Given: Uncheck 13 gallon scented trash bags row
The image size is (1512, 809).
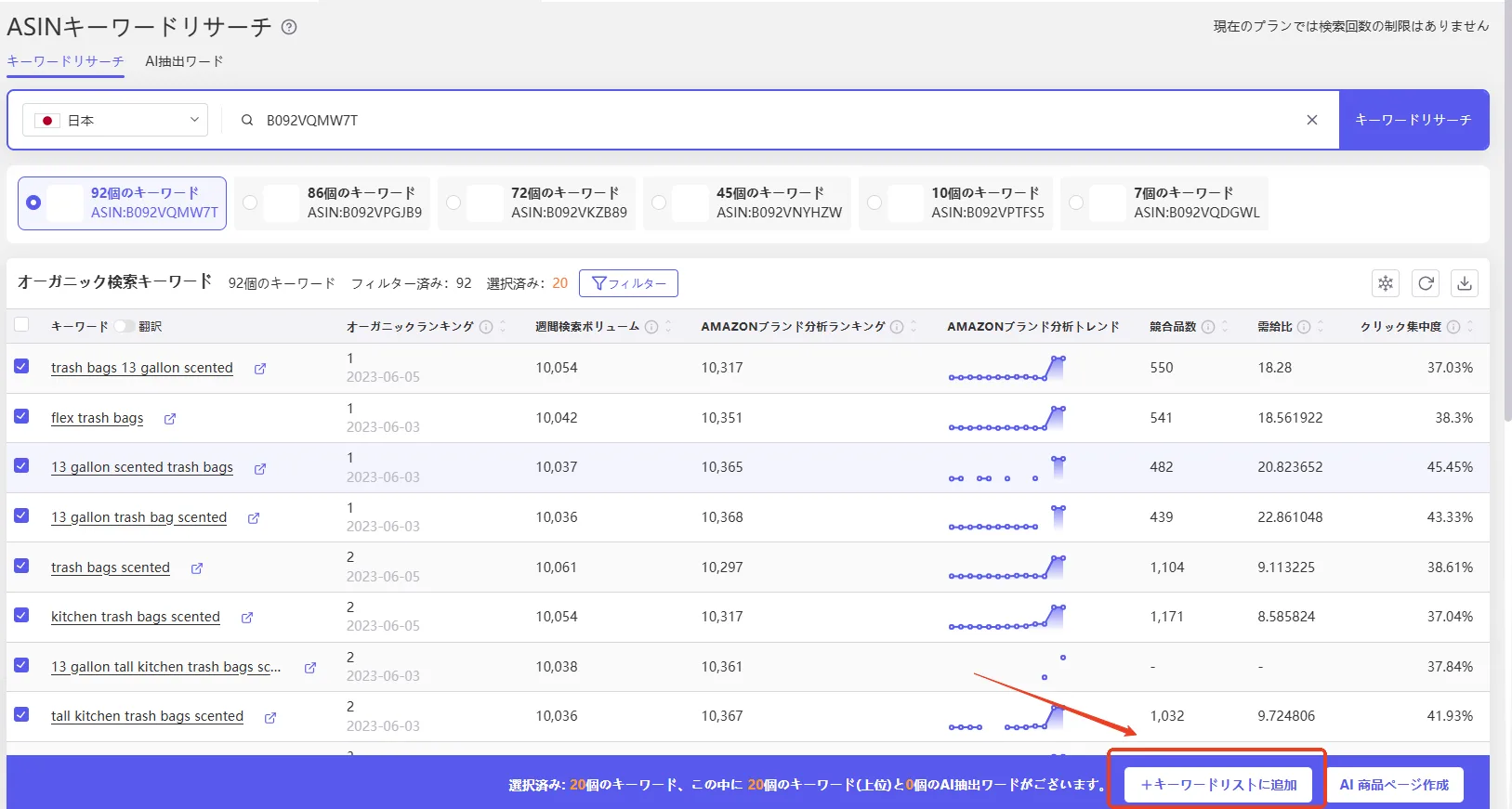Looking at the screenshot, I should point(21,465).
